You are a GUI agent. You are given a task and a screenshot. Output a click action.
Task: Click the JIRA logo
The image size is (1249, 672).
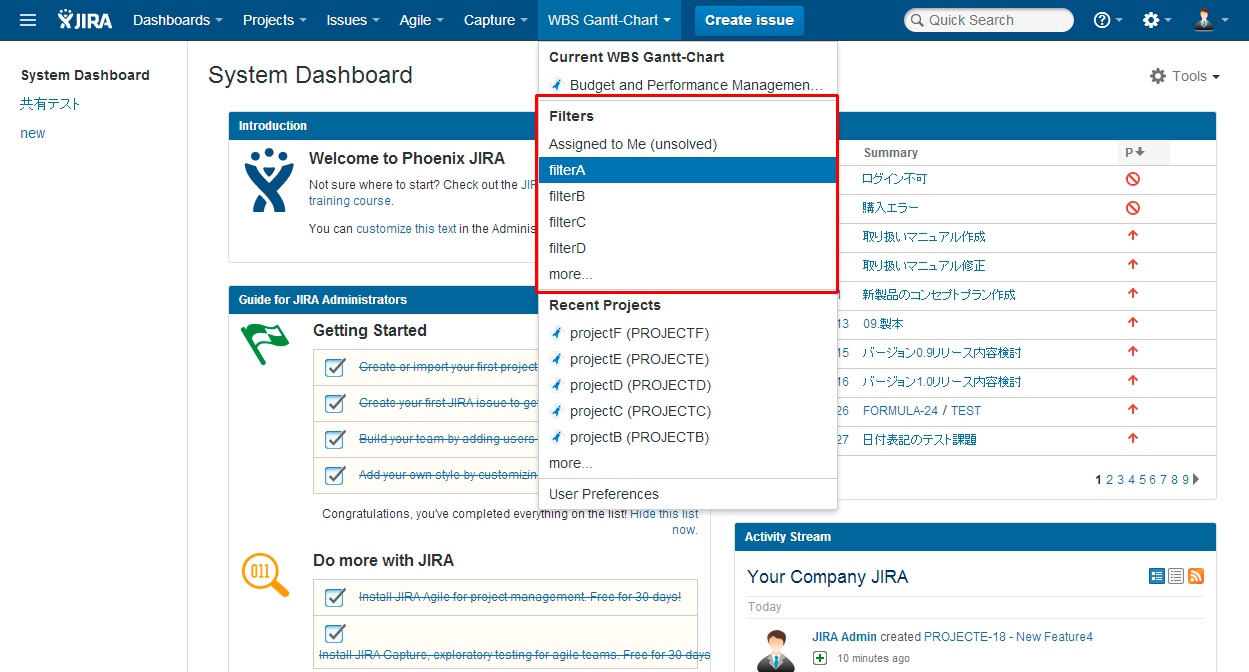(85, 20)
